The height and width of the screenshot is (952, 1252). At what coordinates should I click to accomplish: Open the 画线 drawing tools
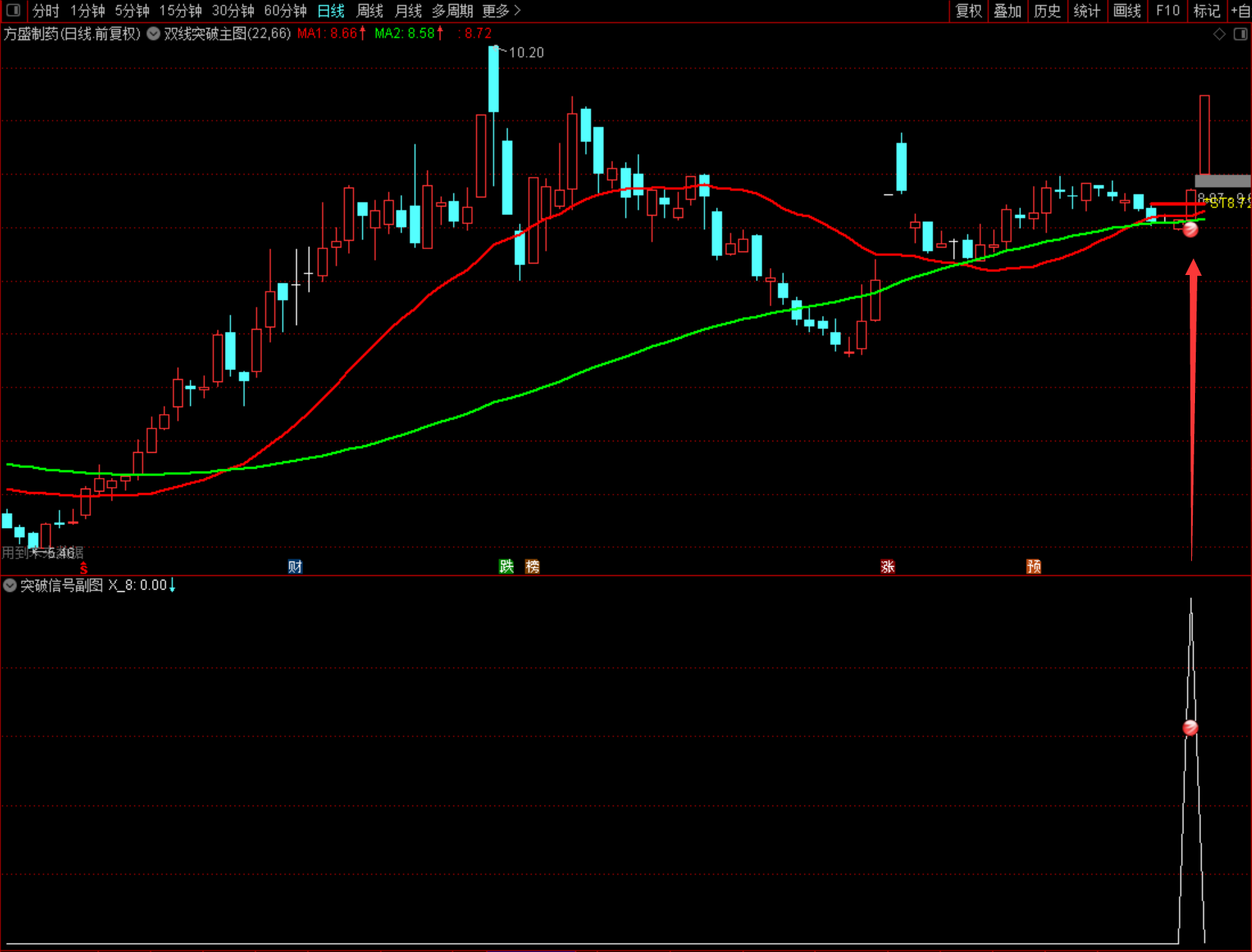click(x=1127, y=11)
